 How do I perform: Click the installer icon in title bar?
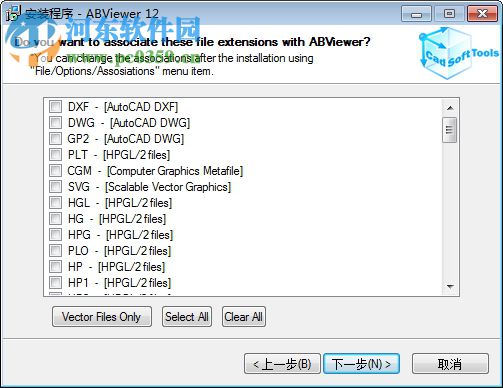(13, 13)
